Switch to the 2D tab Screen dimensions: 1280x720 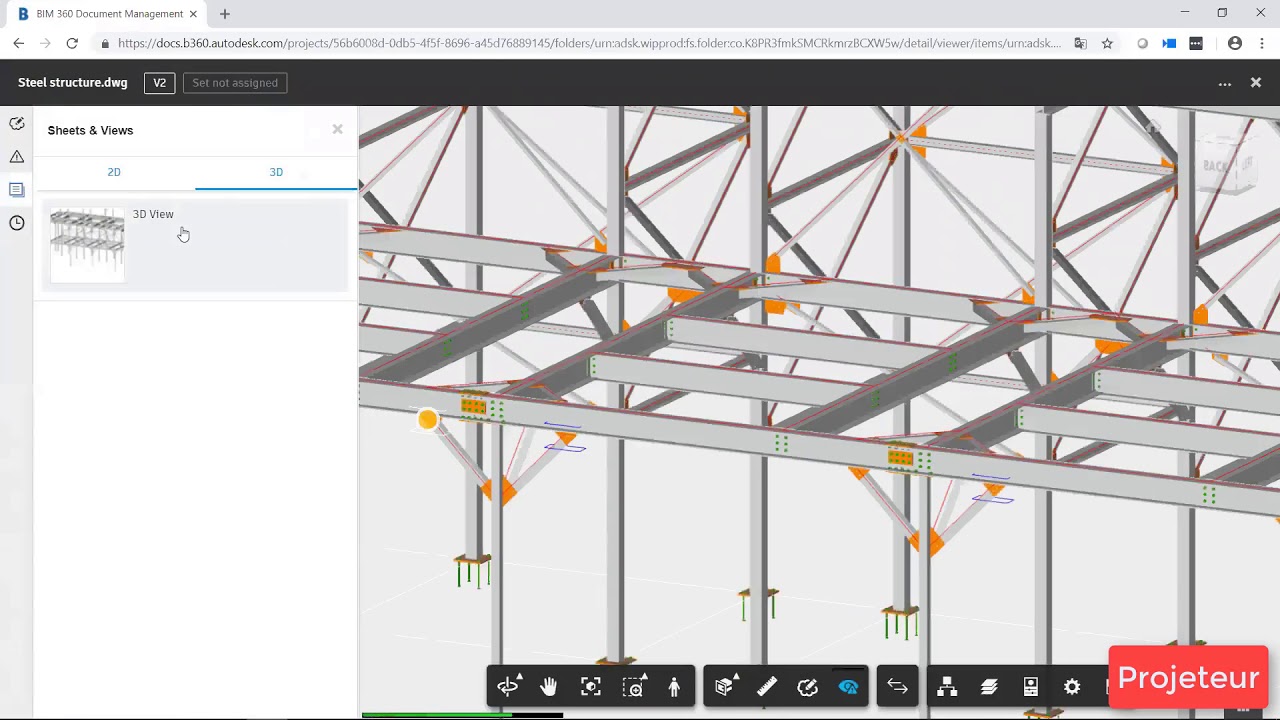point(114,172)
